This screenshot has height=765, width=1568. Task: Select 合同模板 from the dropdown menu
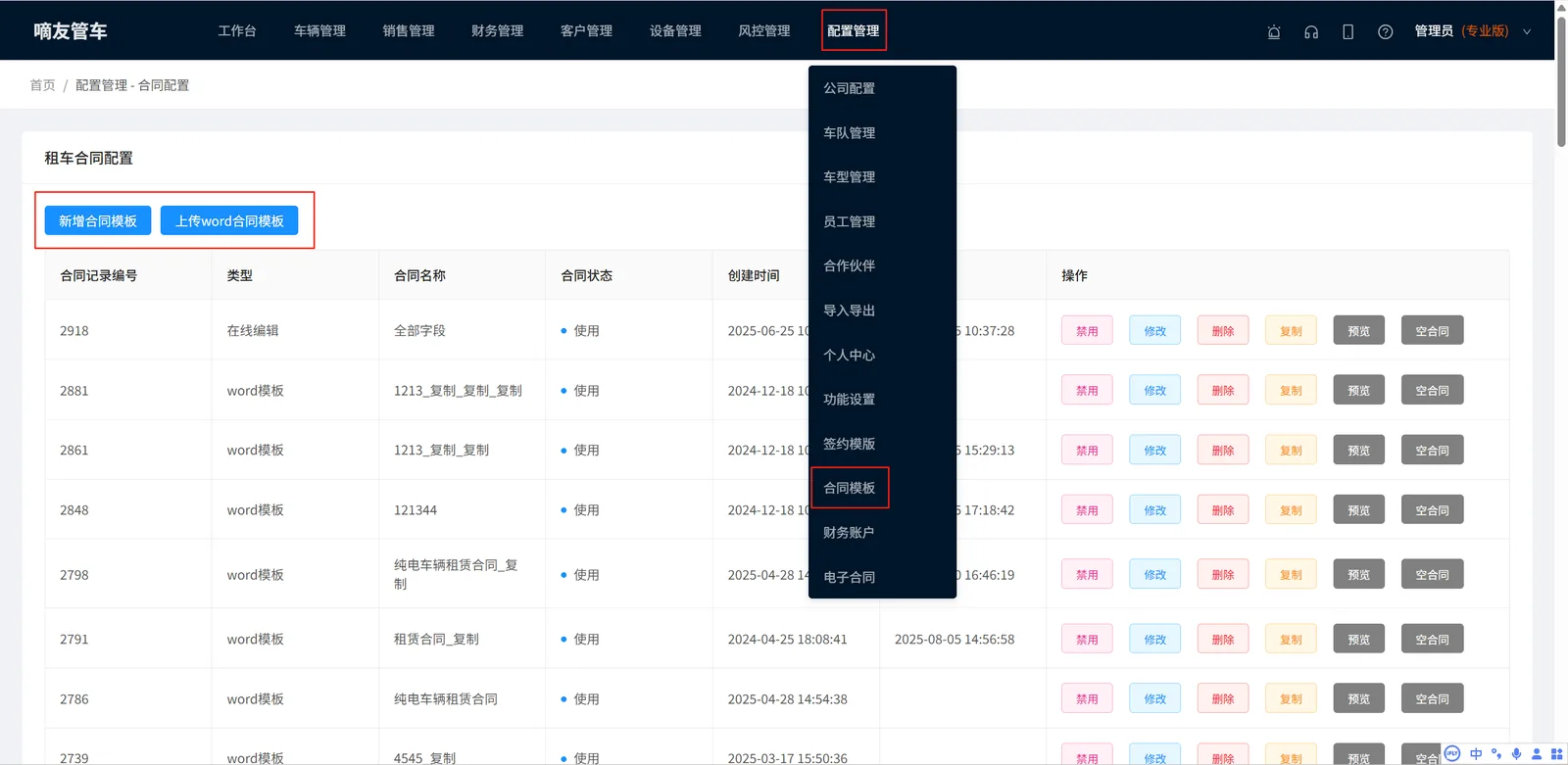tap(850, 488)
